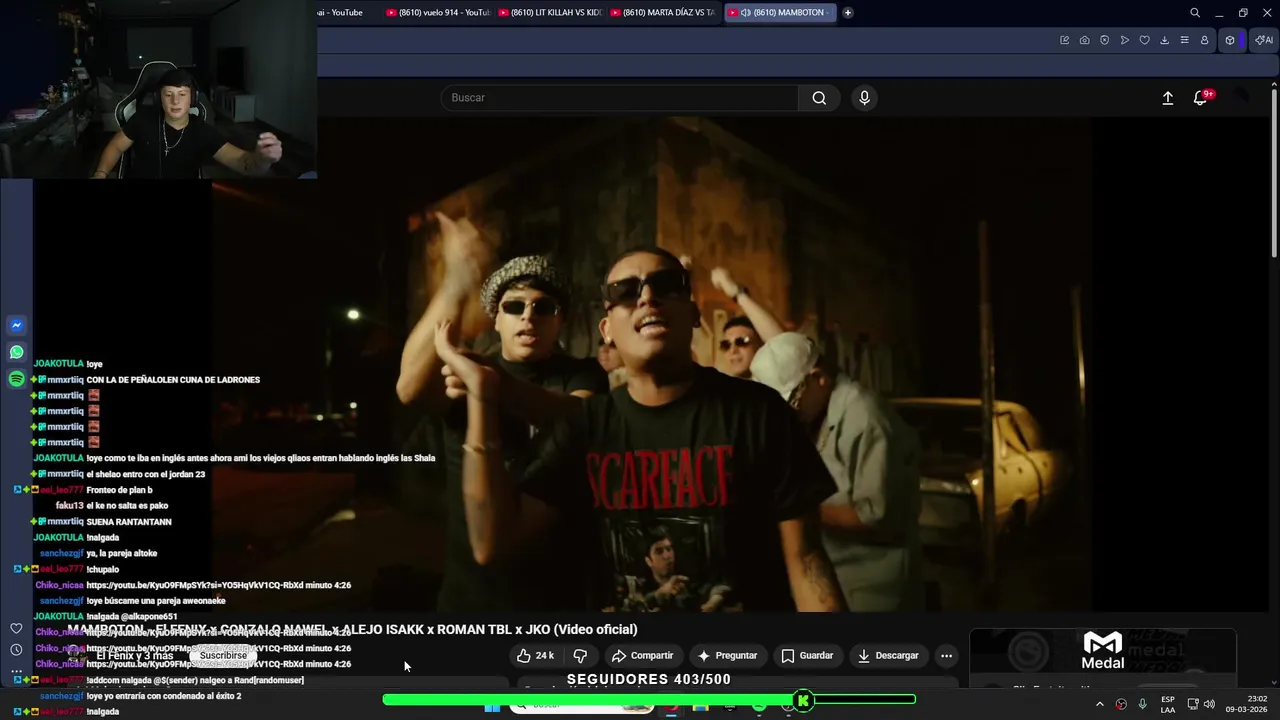Viewport: 1280px width, 720px height.
Task: Click the Medal overlay logo
Action: point(1103,651)
